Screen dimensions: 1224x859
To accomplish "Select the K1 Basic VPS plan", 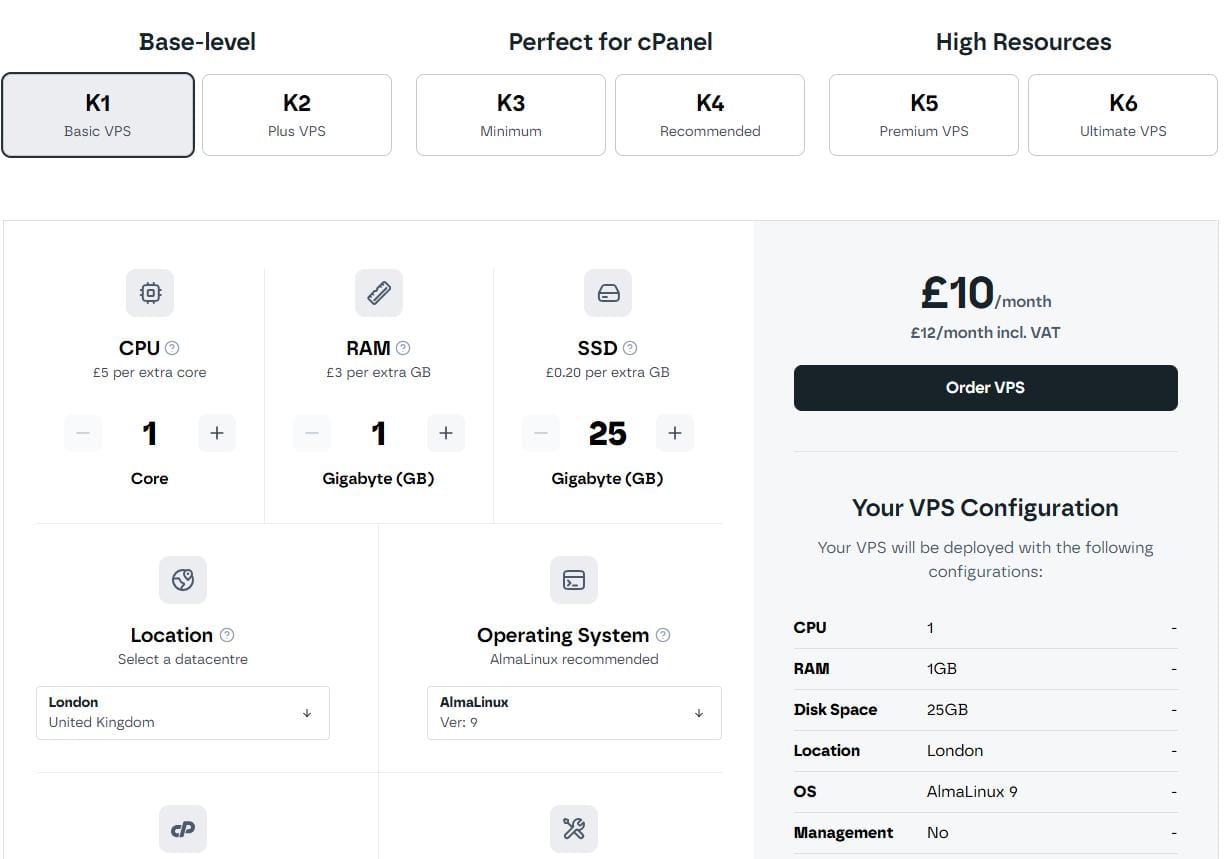I will (x=98, y=115).
